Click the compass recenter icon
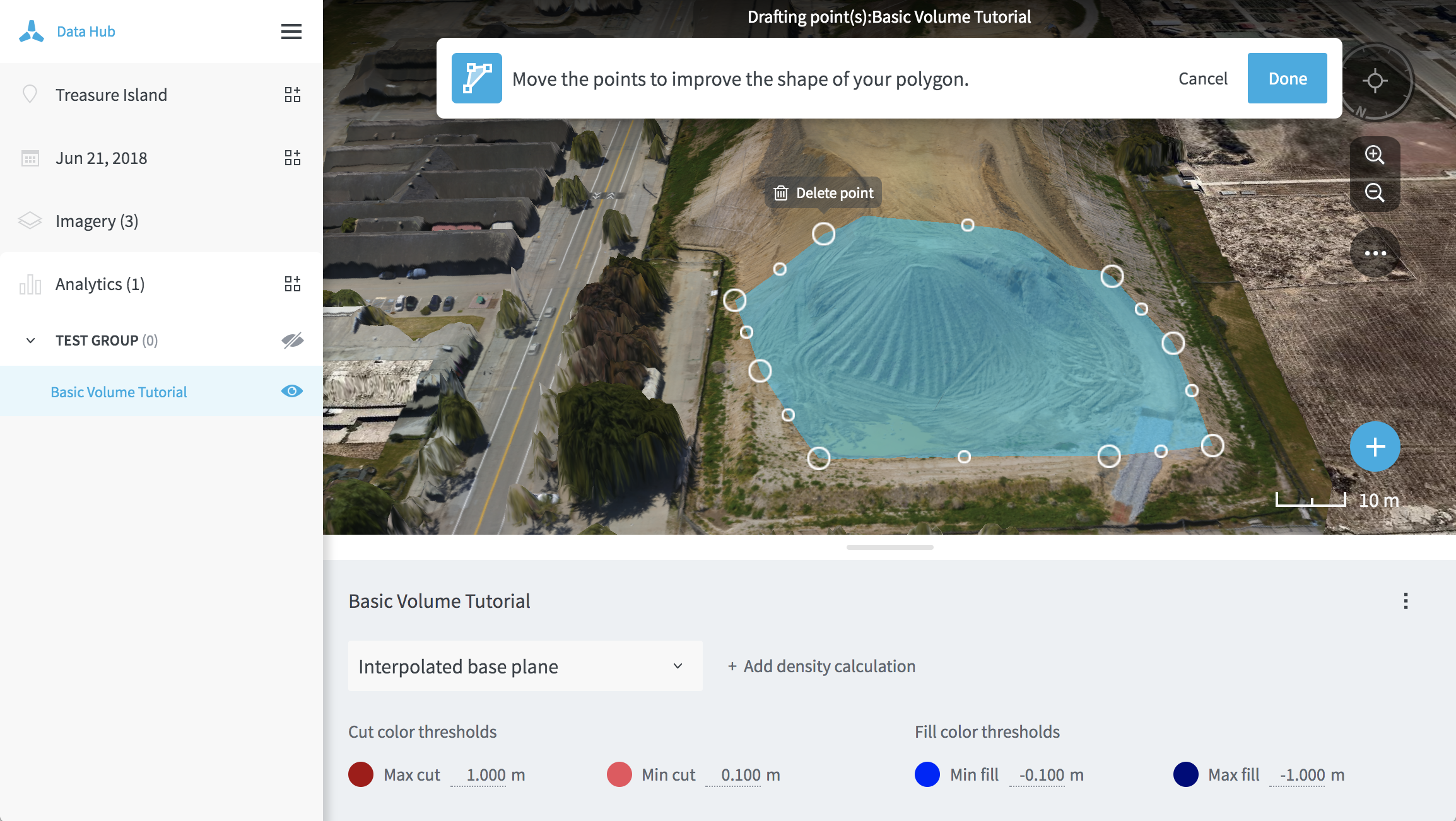This screenshot has height=821, width=1456. pos(1375,81)
